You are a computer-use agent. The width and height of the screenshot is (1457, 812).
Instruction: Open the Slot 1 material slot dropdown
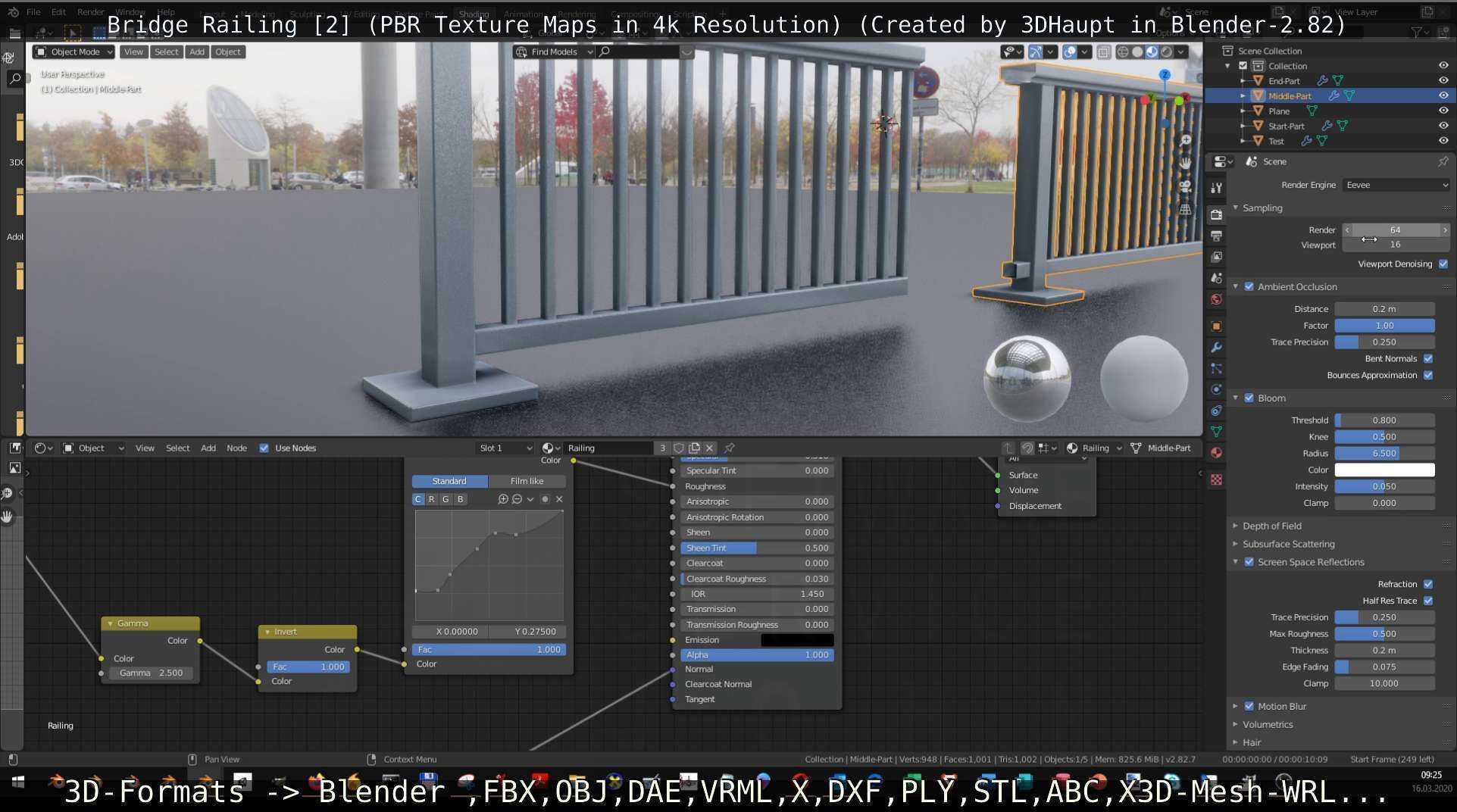pyautogui.click(x=505, y=448)
